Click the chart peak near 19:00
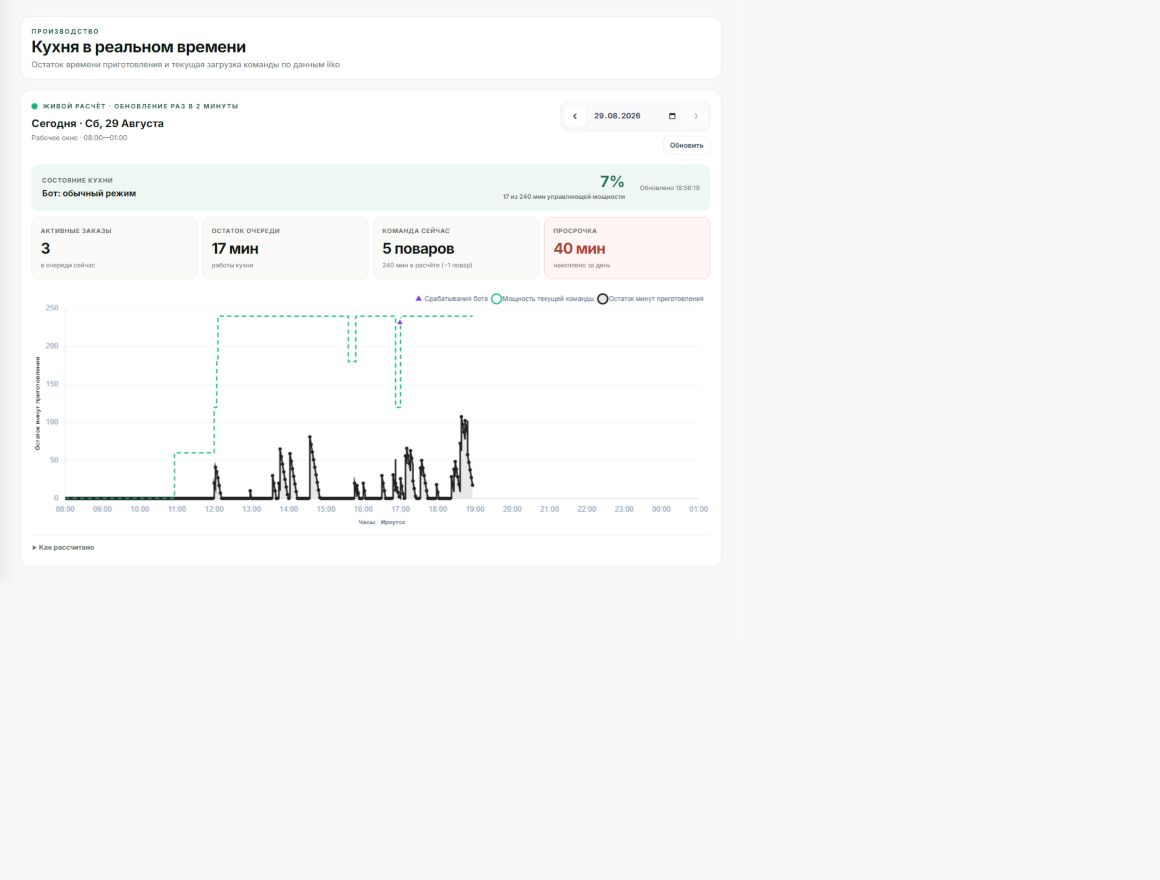Screen dimensions: 1160x880 point(462,417)
